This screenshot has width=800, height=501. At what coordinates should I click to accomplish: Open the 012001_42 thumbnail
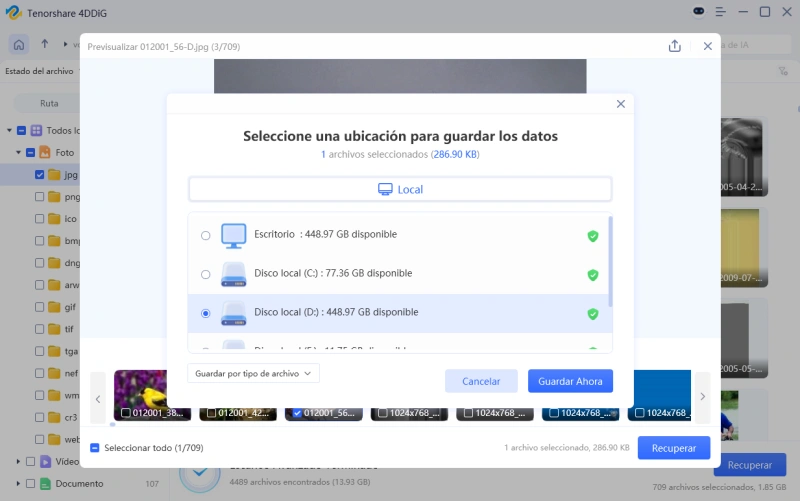(238, 413)
